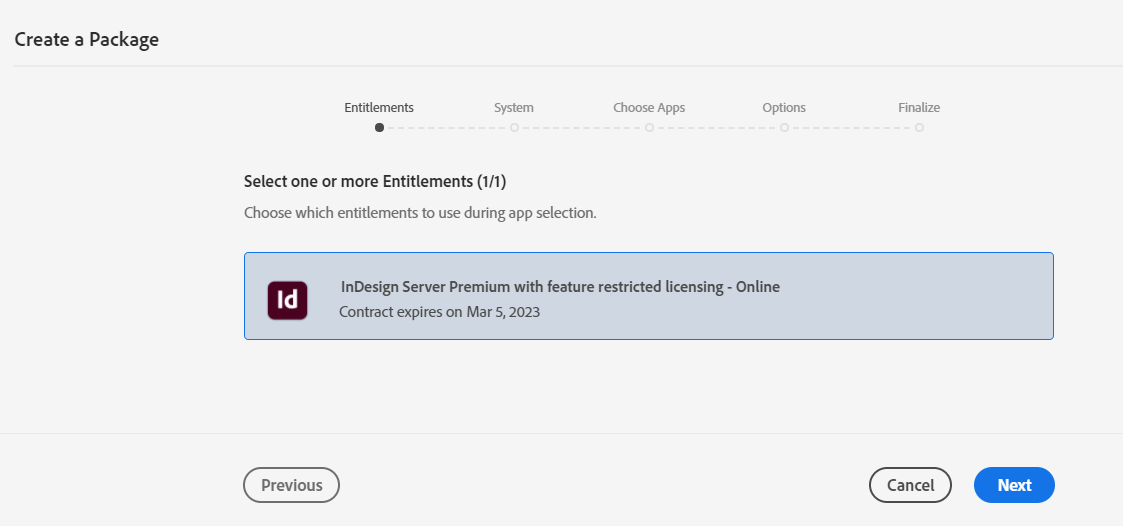Click the Options step circle marker
Screen dimensions: 1123x526
point(784,128)
